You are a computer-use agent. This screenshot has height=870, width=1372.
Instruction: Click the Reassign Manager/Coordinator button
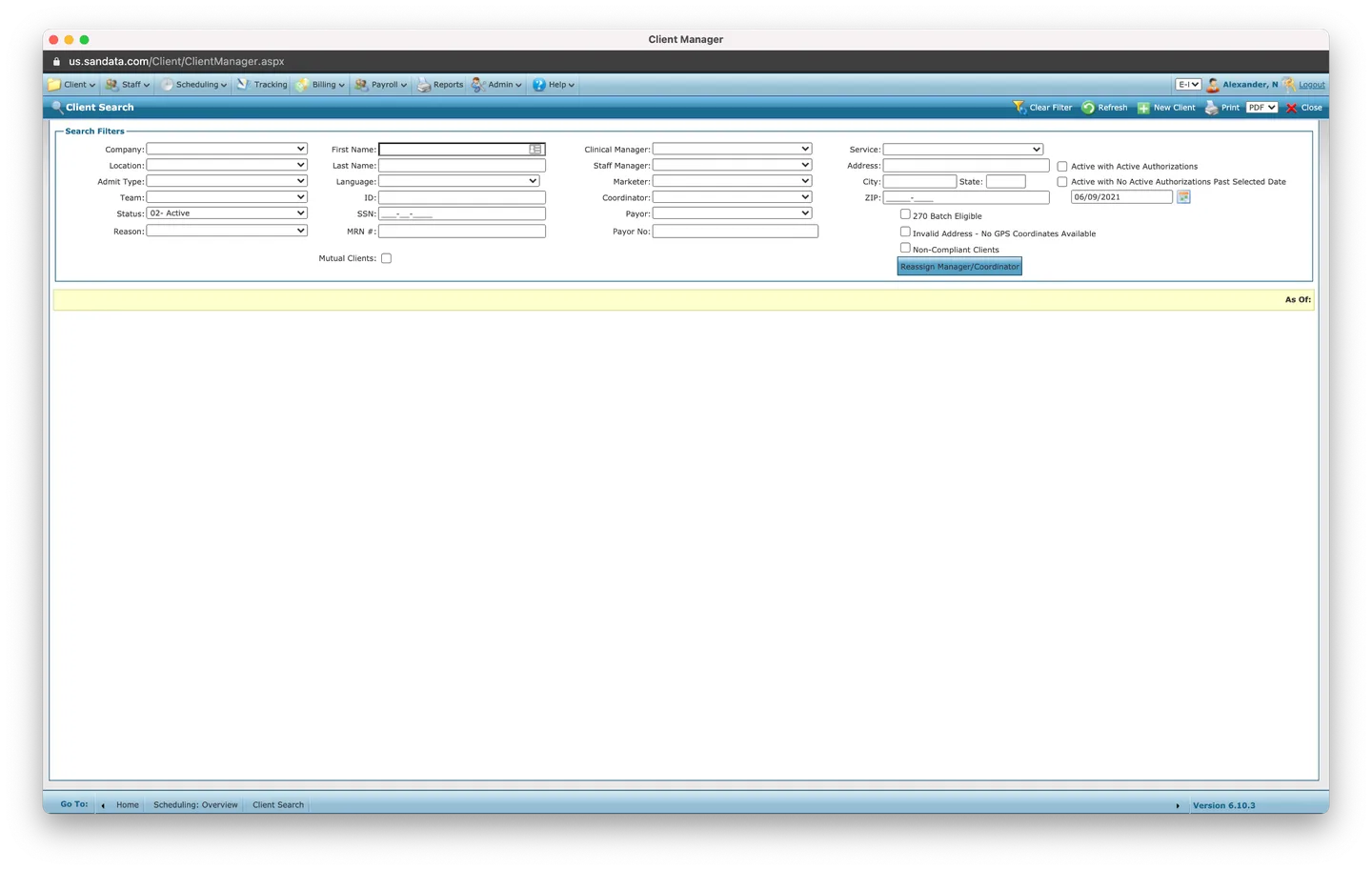(958, 266)
